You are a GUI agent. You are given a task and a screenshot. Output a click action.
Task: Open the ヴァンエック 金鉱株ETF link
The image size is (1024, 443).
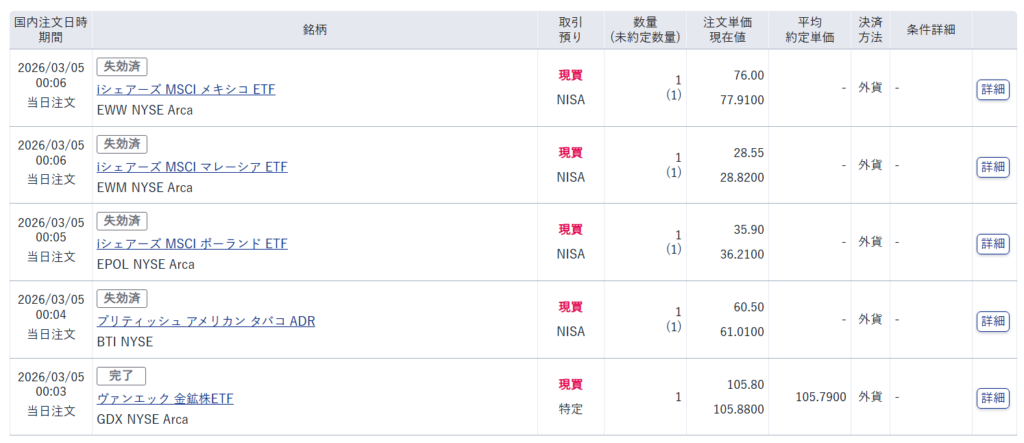tap(165, 398)
